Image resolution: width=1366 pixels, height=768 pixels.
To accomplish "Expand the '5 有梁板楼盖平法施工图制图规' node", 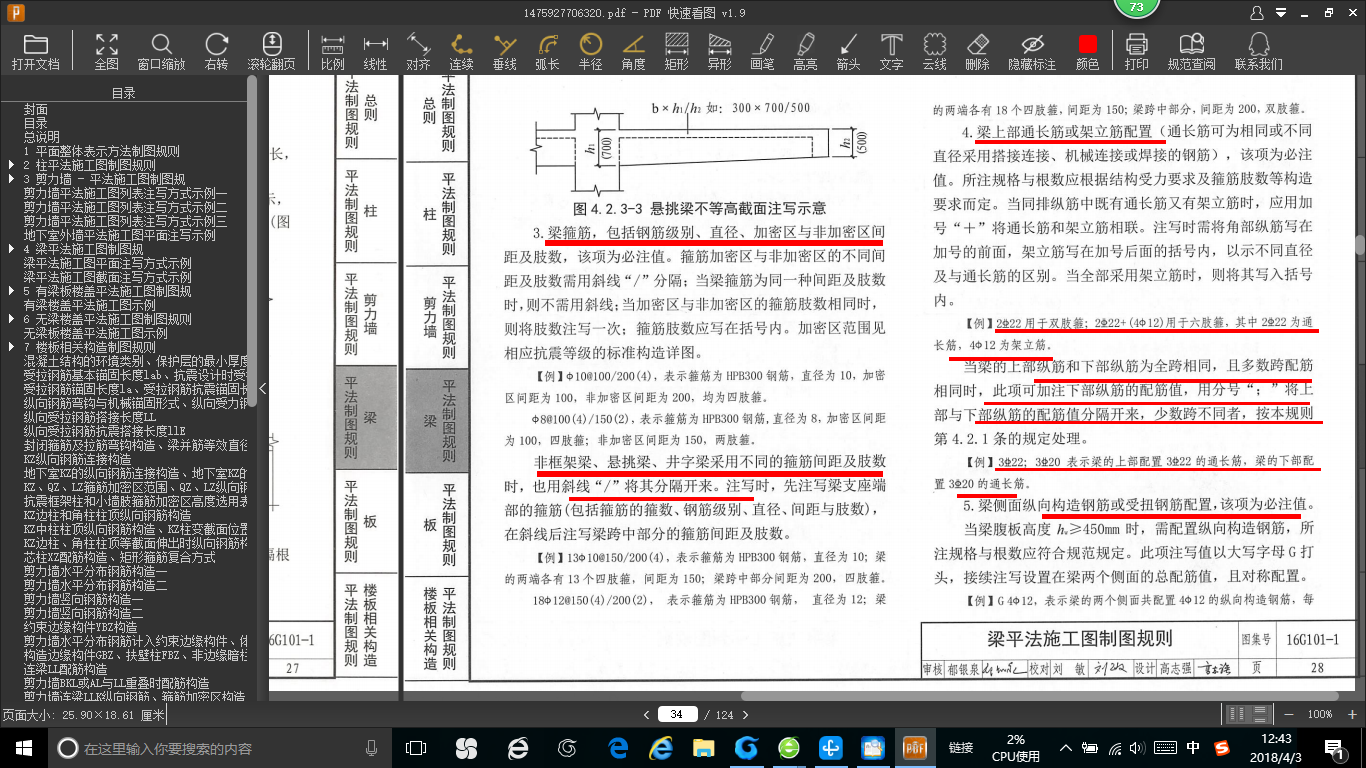I will click(x=11, y=291).
